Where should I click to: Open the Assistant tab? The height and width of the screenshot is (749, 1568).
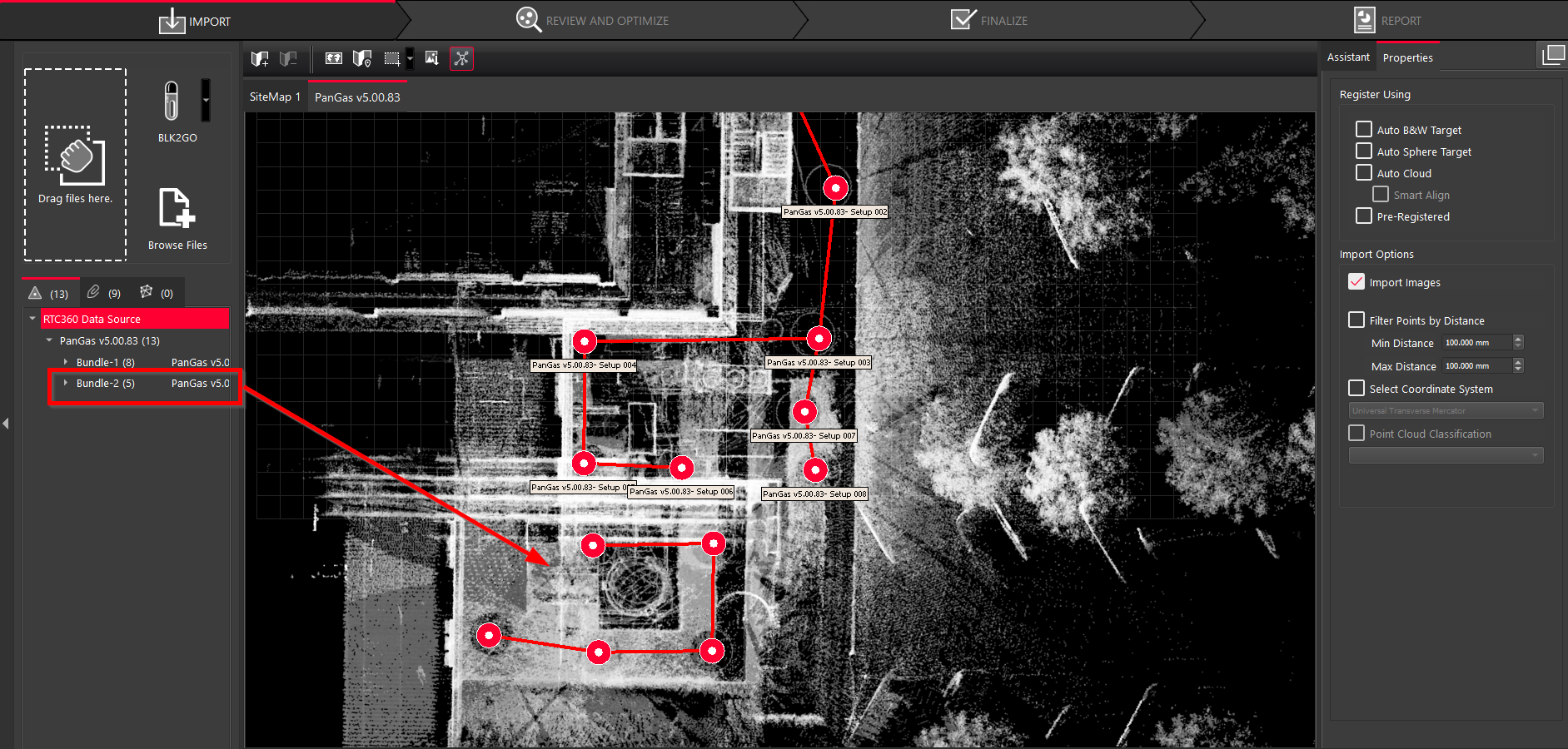[x=1347, y=57]
